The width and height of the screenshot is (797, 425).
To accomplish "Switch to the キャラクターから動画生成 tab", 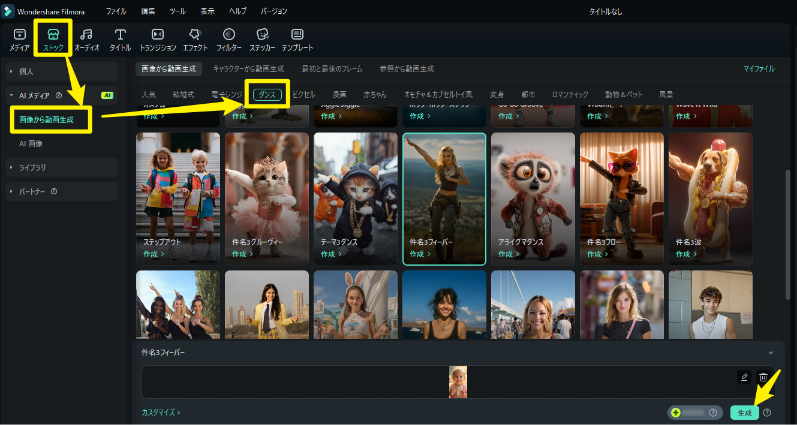I will [x=249, y=69].
